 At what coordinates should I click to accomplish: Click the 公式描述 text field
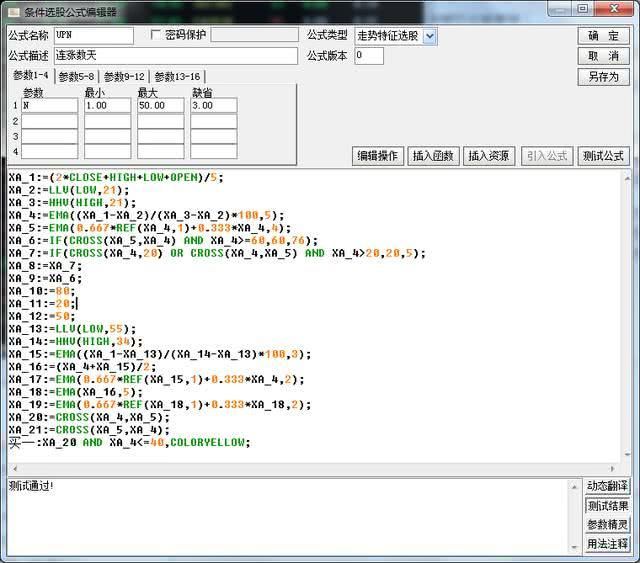(176, 56)
